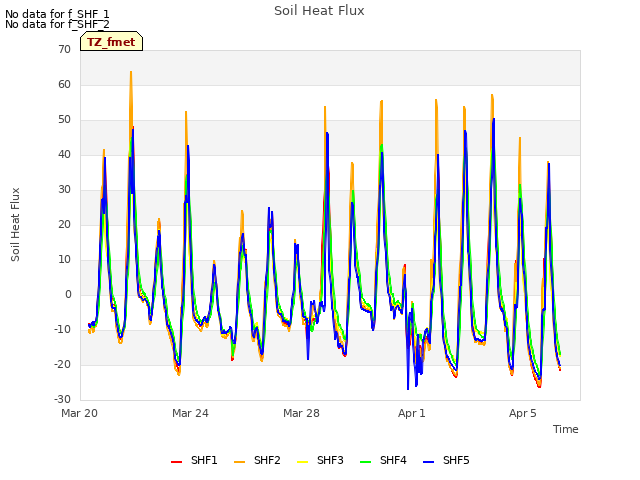Click the 'No data for f_SHF_2' message
The image size is (640, 480).
[x=57, y=24]
